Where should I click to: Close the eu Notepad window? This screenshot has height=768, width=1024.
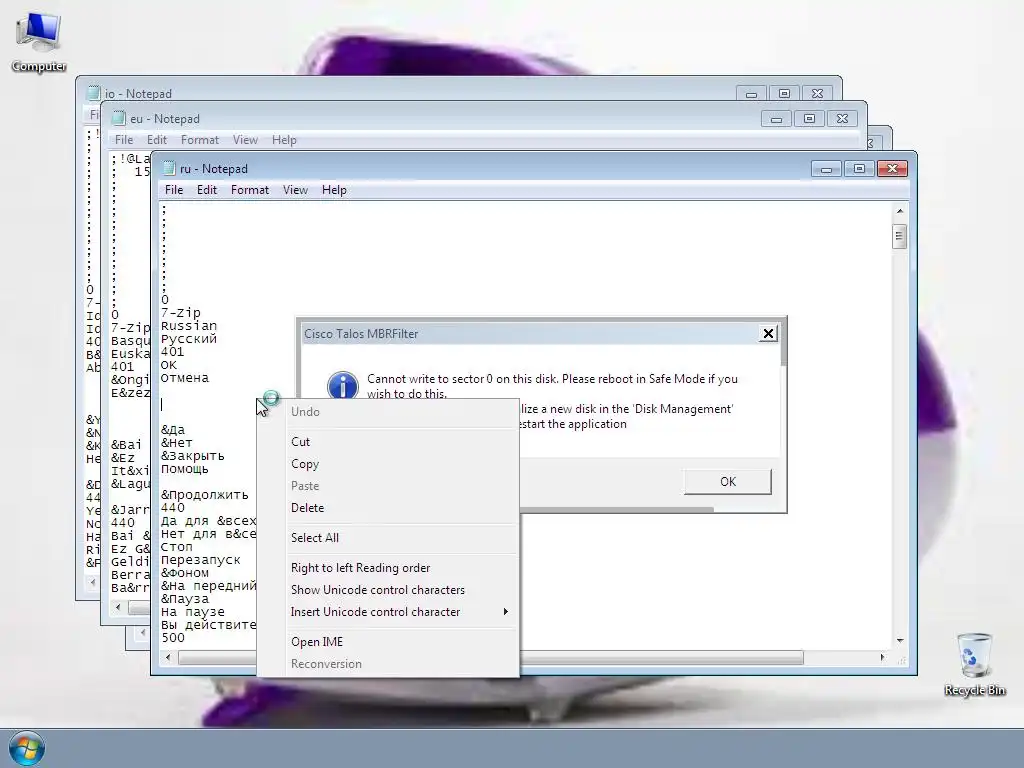pos(842,119)
